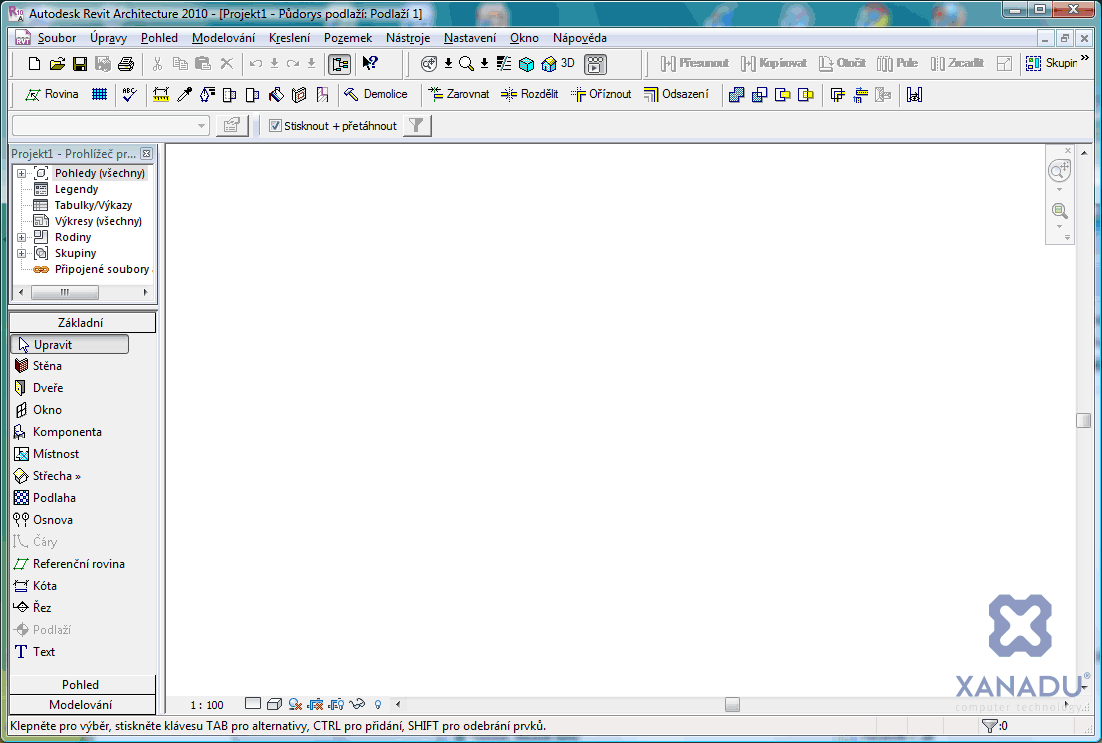Close the project browser panel
The image size is (1102, 743).
pos(146,153)
